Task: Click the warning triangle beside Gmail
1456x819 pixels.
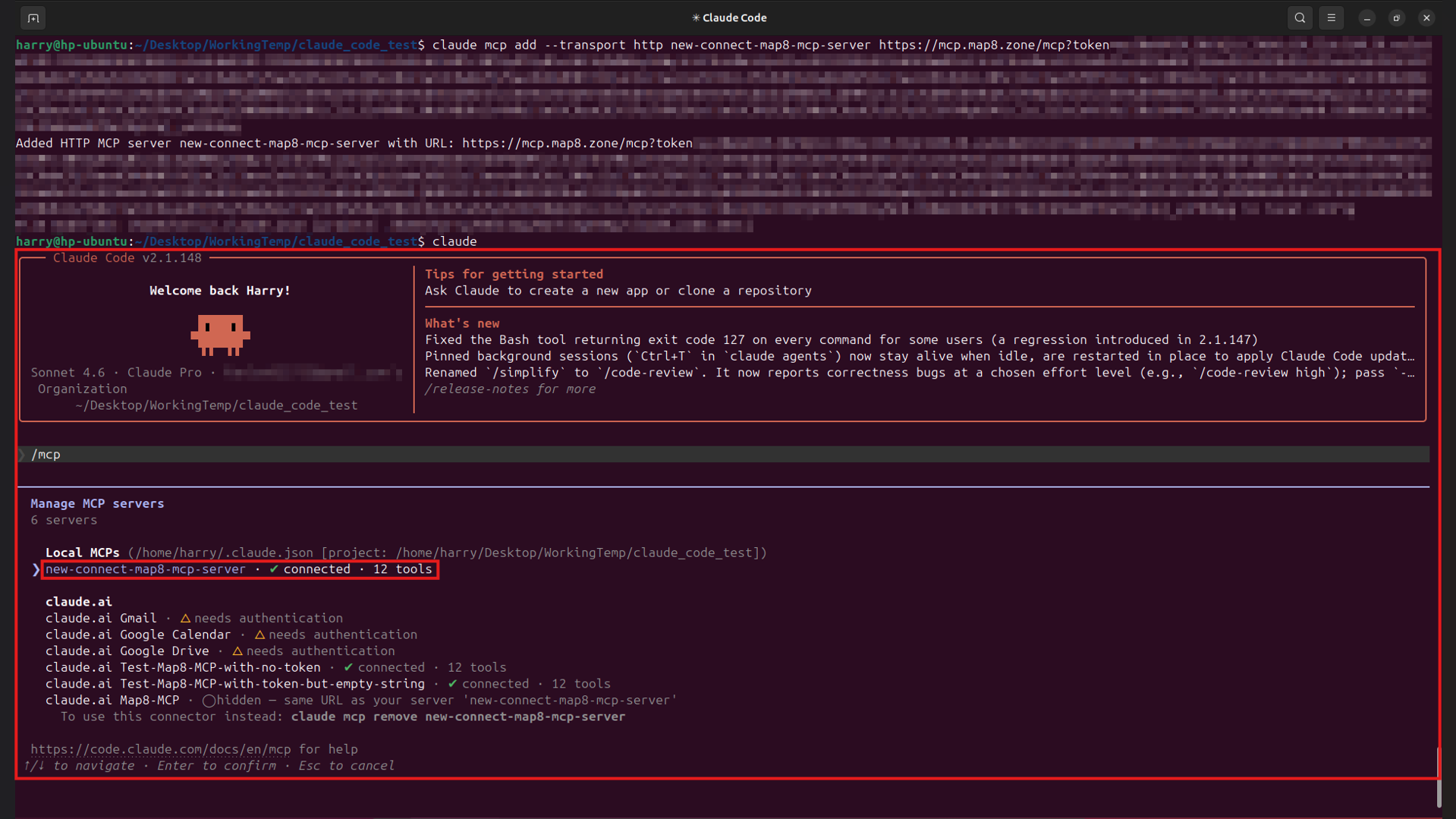Action: pyautogui.click(x=185, y=619)
